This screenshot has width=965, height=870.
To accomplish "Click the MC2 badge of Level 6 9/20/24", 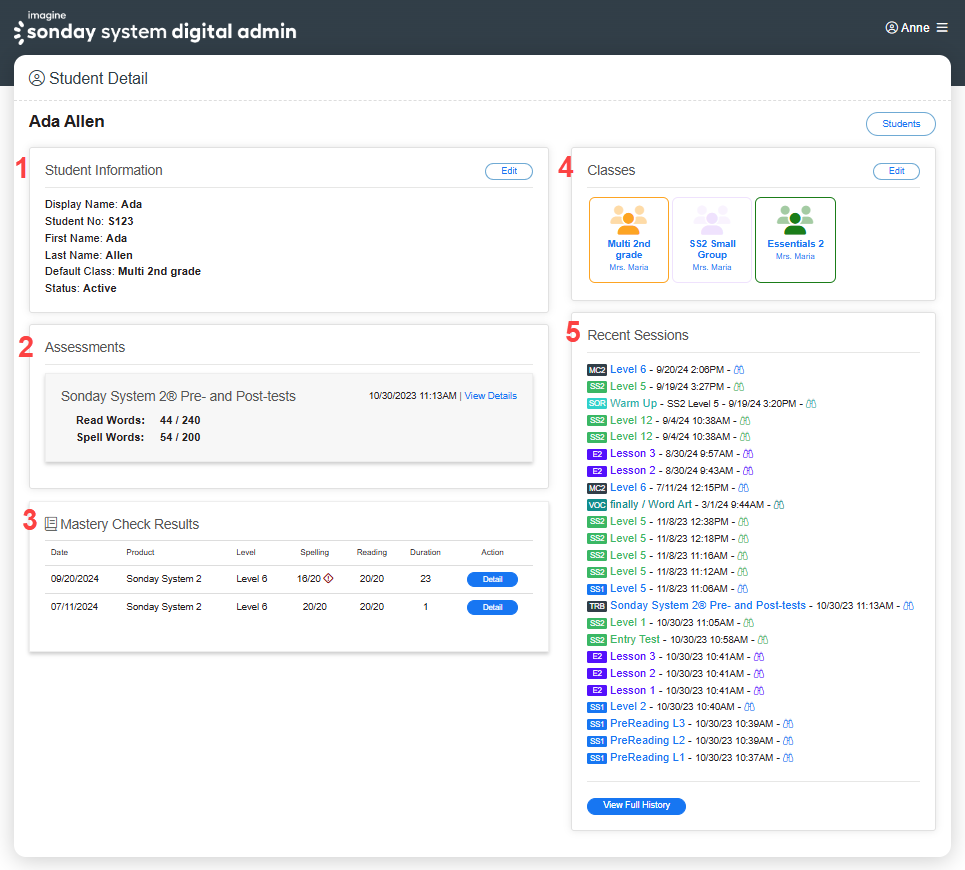I will click(597, 370).
